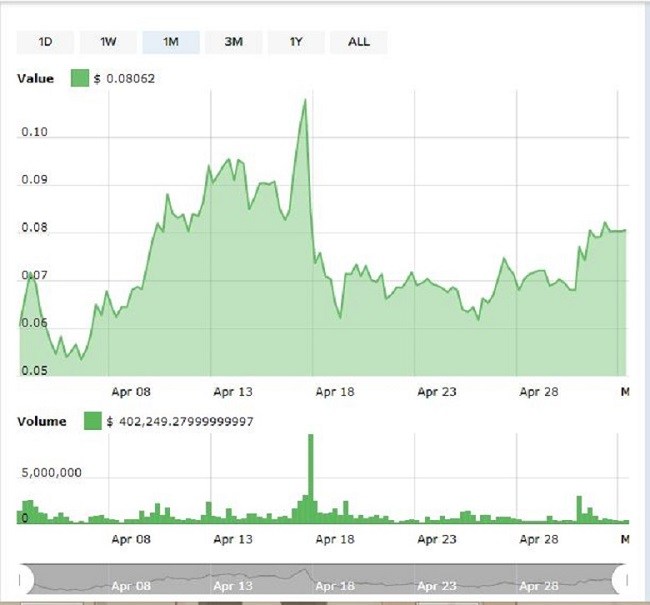650x605 pixels.
Task: Click the 0.09 price axis label
Action: pos(34,180)
